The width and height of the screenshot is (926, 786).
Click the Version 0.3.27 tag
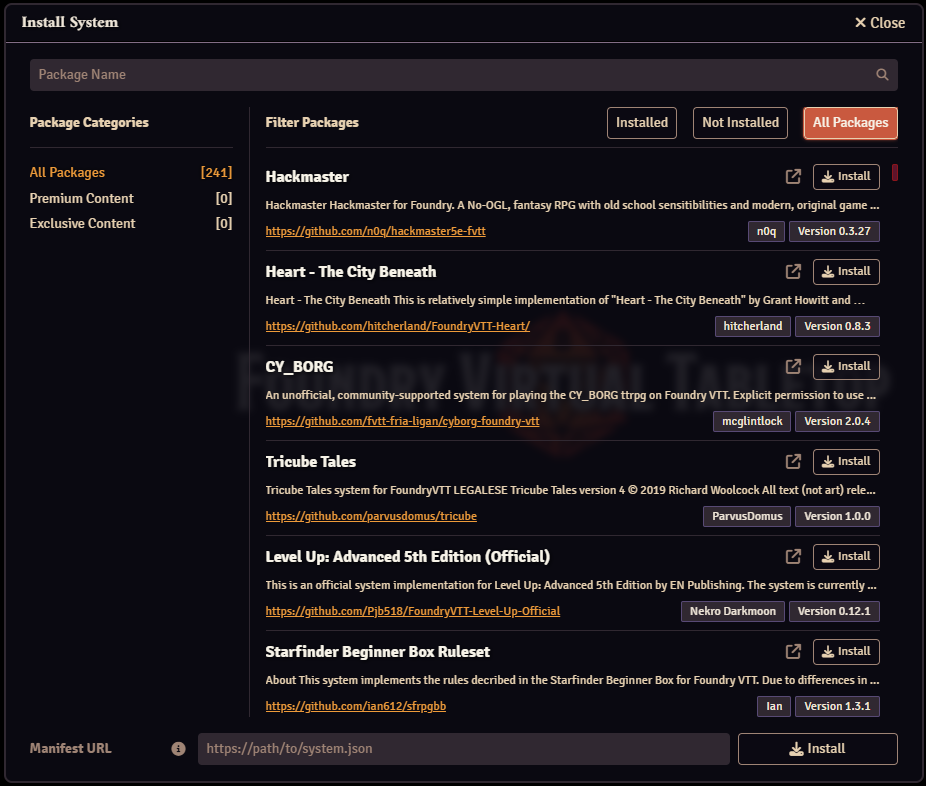coord(834,231)
